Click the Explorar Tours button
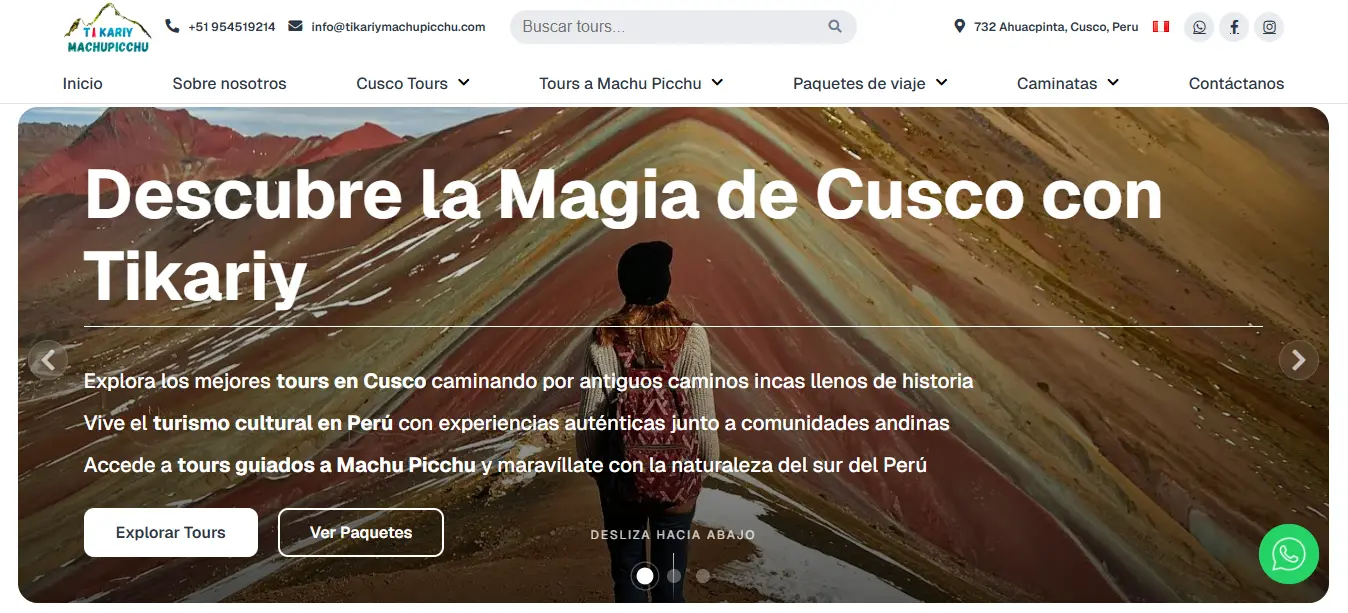The height and width of the screenshot is (613, 1348). tap(171, 533)
